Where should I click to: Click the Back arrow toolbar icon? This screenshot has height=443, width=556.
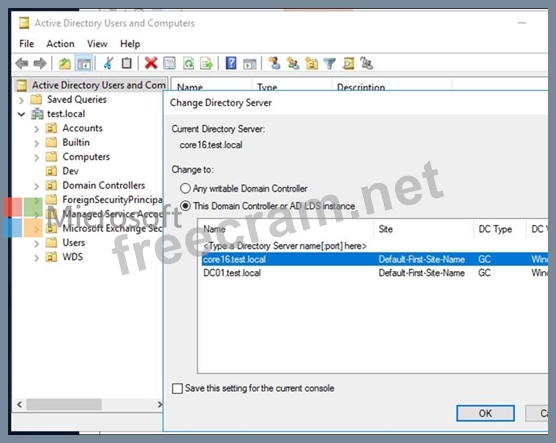tap(22, 63)
